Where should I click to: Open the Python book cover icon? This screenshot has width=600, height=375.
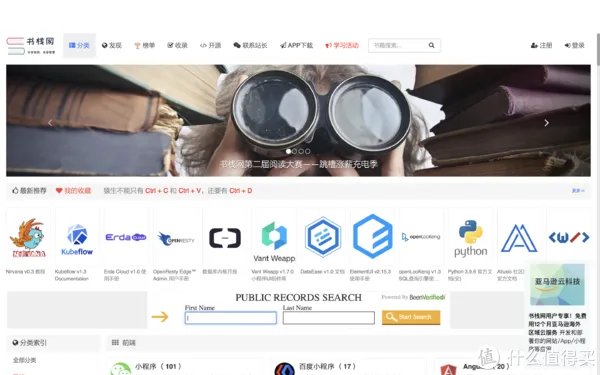coord(471,238)
